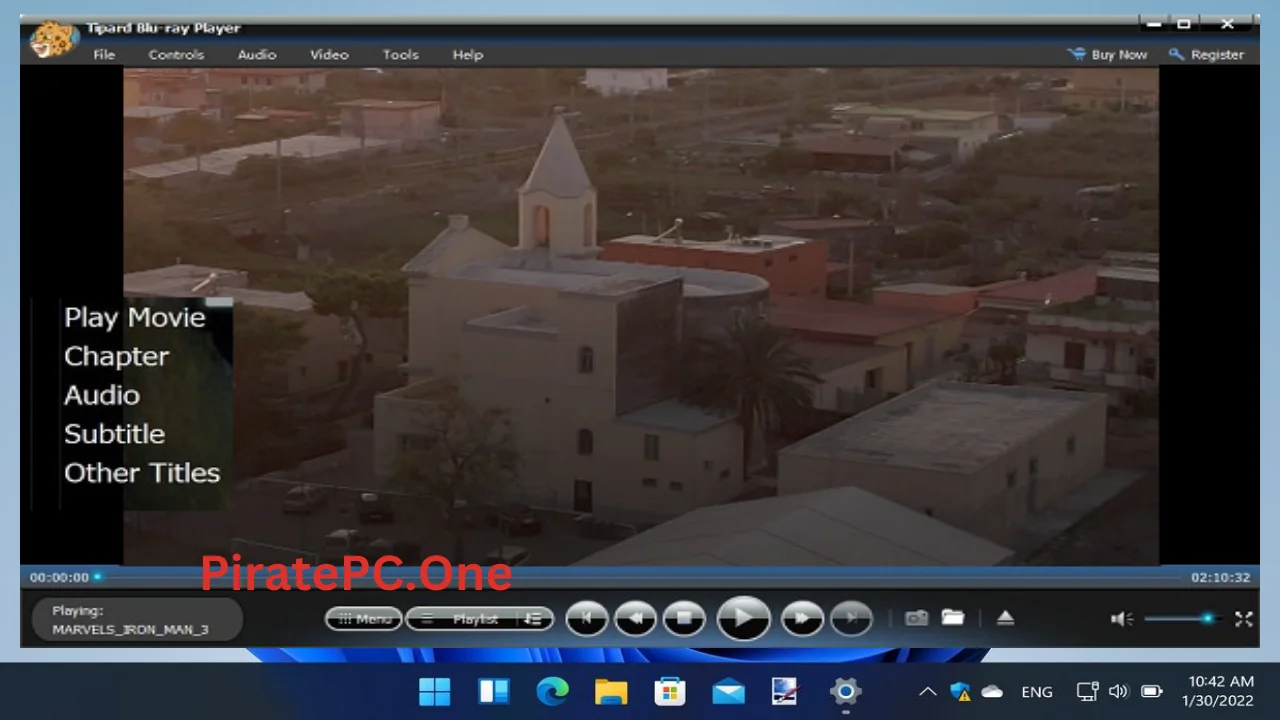The height and width of the screenshot is (720, 1280).
Task: Launch Microsoft Edge from taskbar
Action: click(552, 691)
